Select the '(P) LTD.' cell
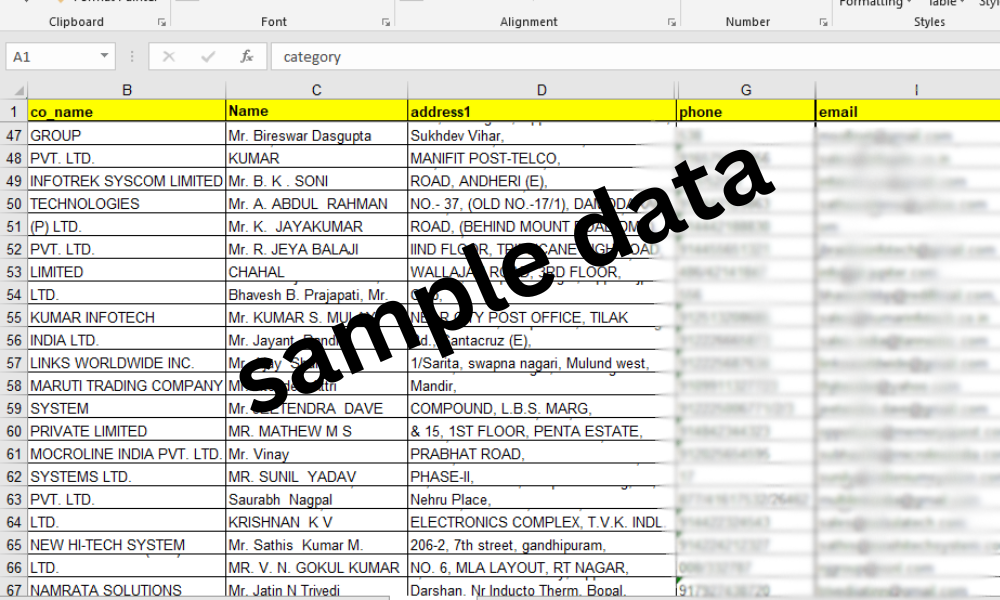The width and height of the screenshot is (1000, 600). click(127, 226)
